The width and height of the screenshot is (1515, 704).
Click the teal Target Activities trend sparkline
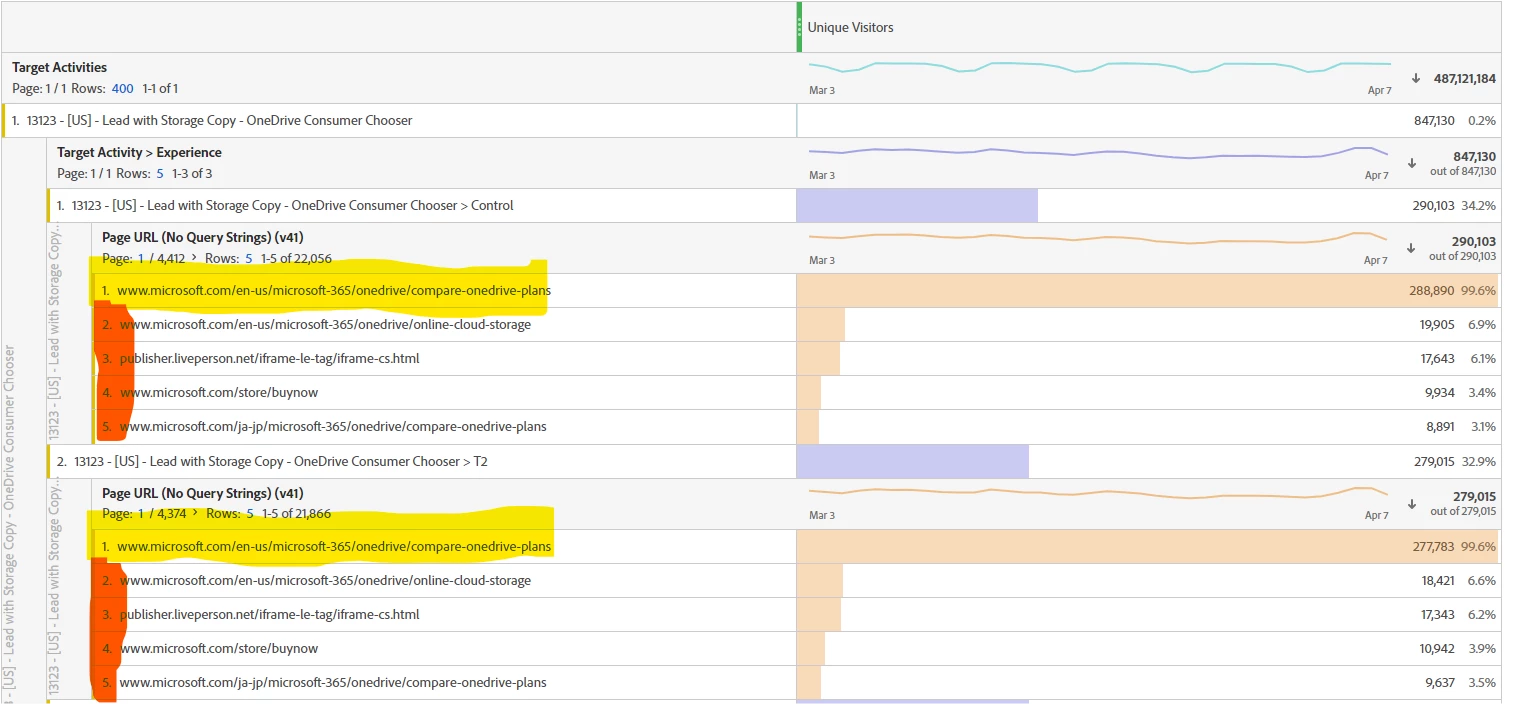tap(1100, 68)
